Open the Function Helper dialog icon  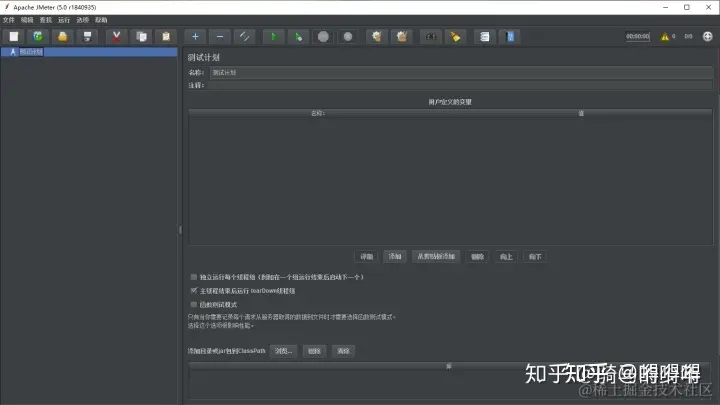click(485, 37)
